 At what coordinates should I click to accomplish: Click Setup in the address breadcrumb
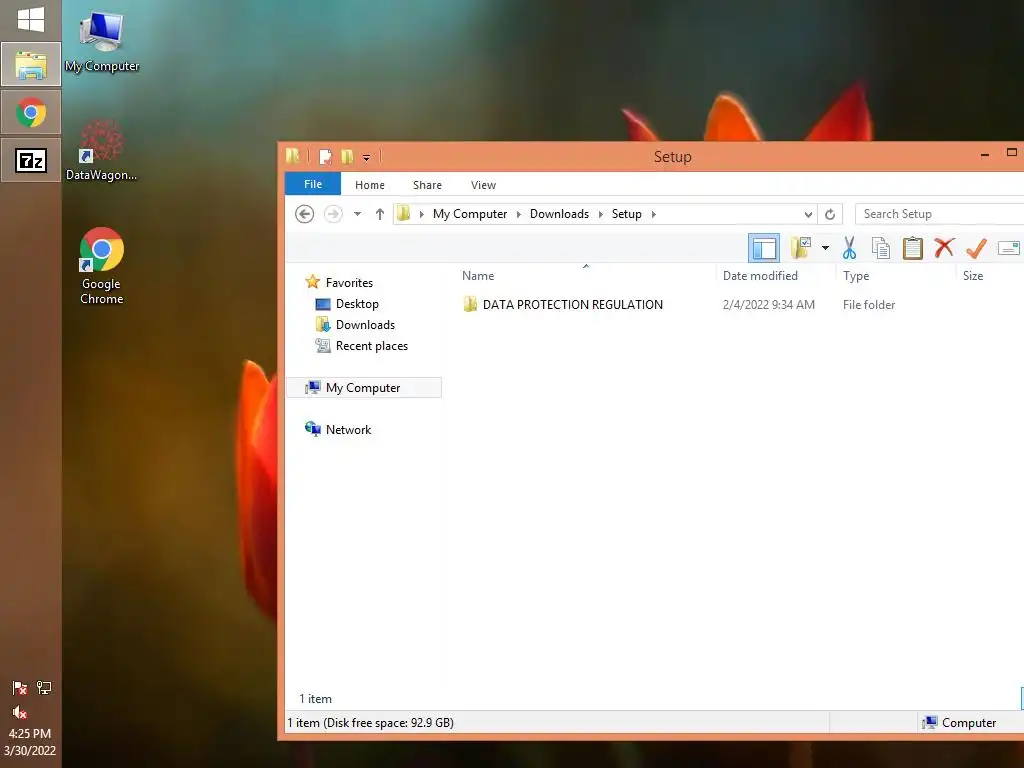click(x=626, y=214)
